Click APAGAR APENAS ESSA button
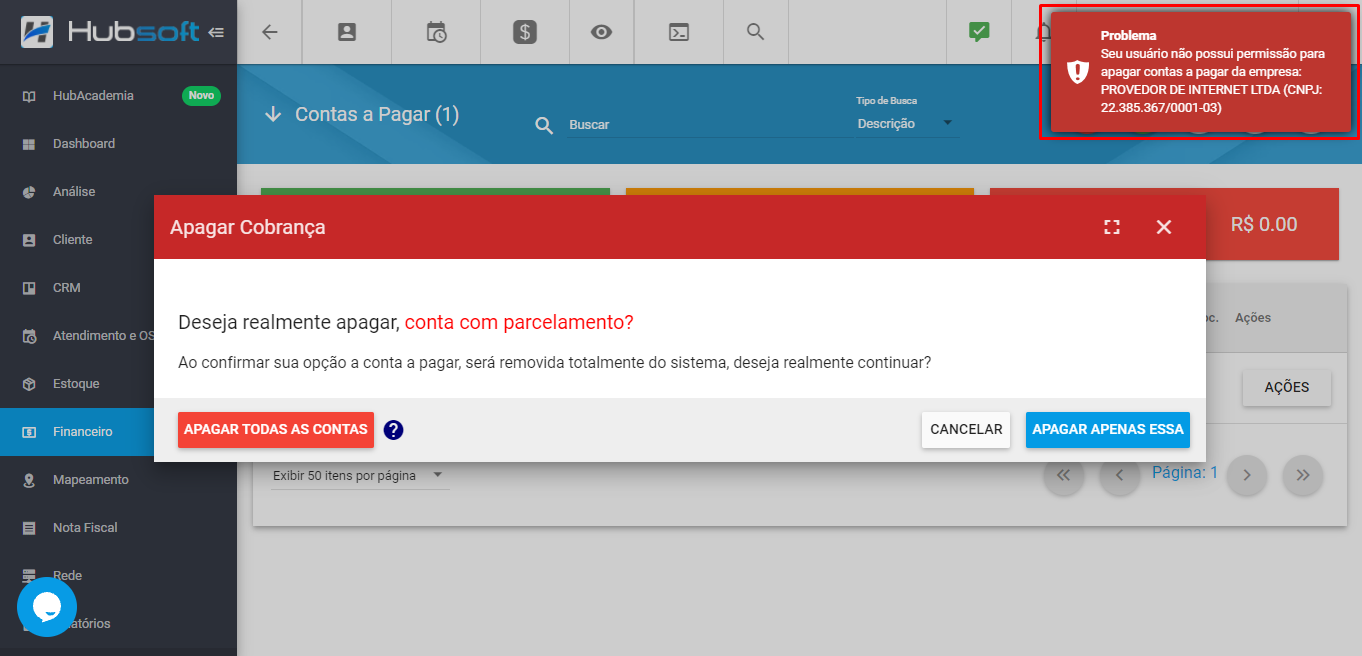 pyautogui.click(x=1108, y=429)
